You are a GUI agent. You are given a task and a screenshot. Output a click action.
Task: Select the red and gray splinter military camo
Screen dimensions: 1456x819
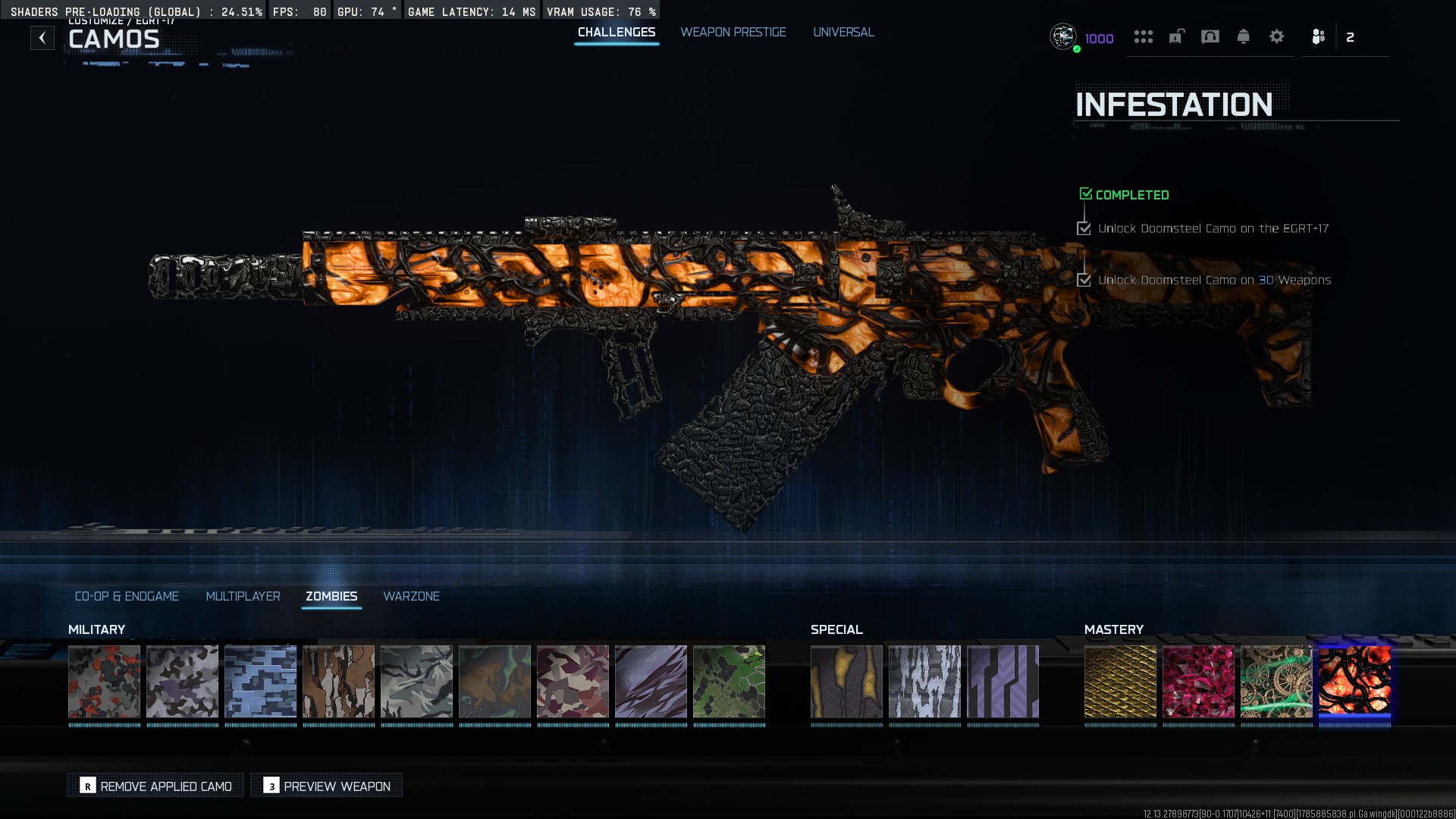[105, 682]
